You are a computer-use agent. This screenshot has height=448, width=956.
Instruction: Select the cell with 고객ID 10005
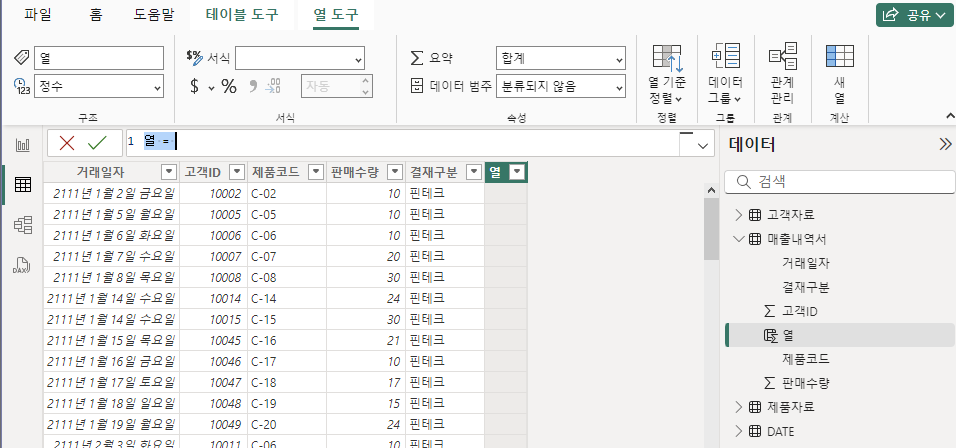coord(213,215)
